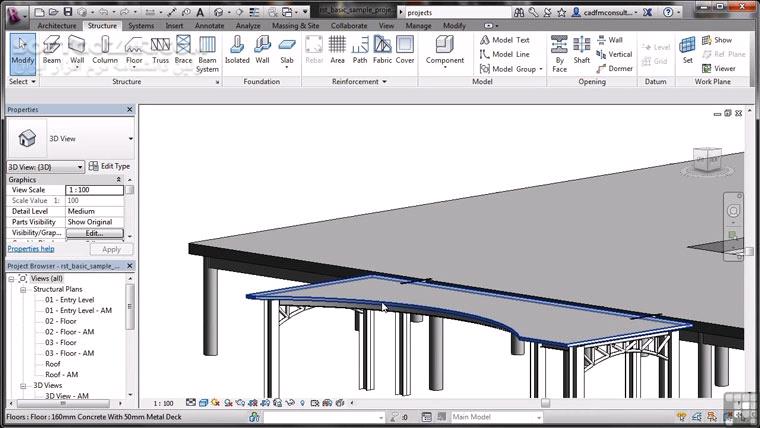Screen dimensions: 760x428
Task: Click the View Scale value field
Action: [95, 190]
